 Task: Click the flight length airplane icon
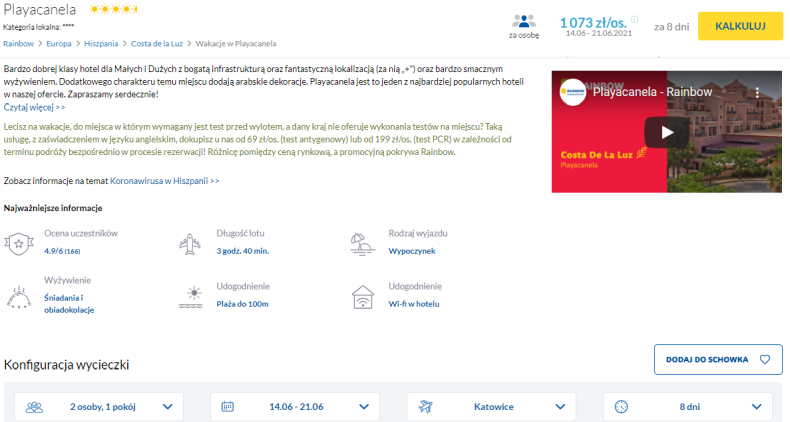(190, 245)
